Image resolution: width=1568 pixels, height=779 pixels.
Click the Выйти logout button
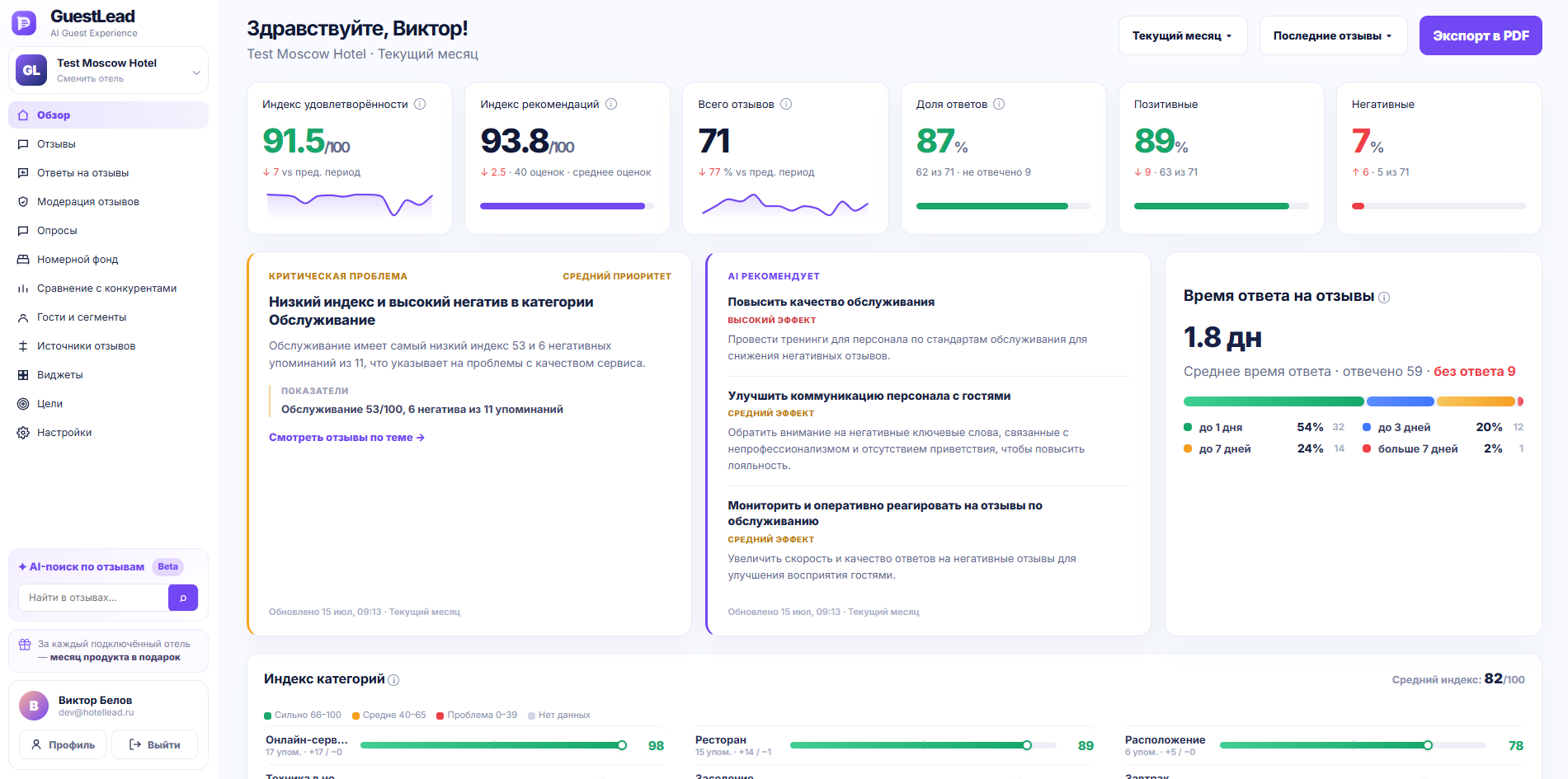click(155, 744)
